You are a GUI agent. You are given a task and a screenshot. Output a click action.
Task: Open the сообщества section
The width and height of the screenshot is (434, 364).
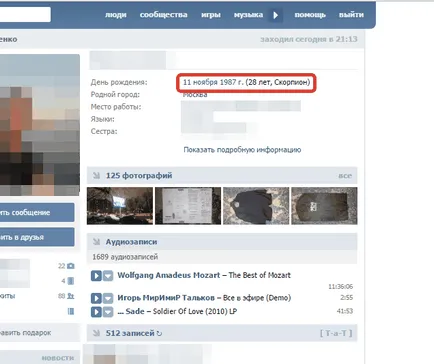163,15
